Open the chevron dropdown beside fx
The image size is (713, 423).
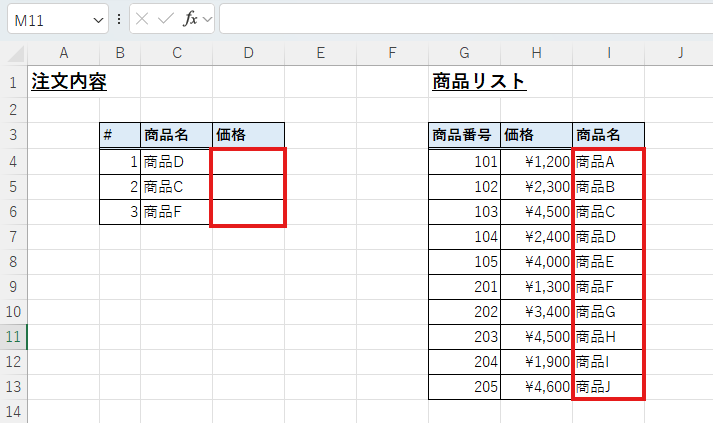208,20
